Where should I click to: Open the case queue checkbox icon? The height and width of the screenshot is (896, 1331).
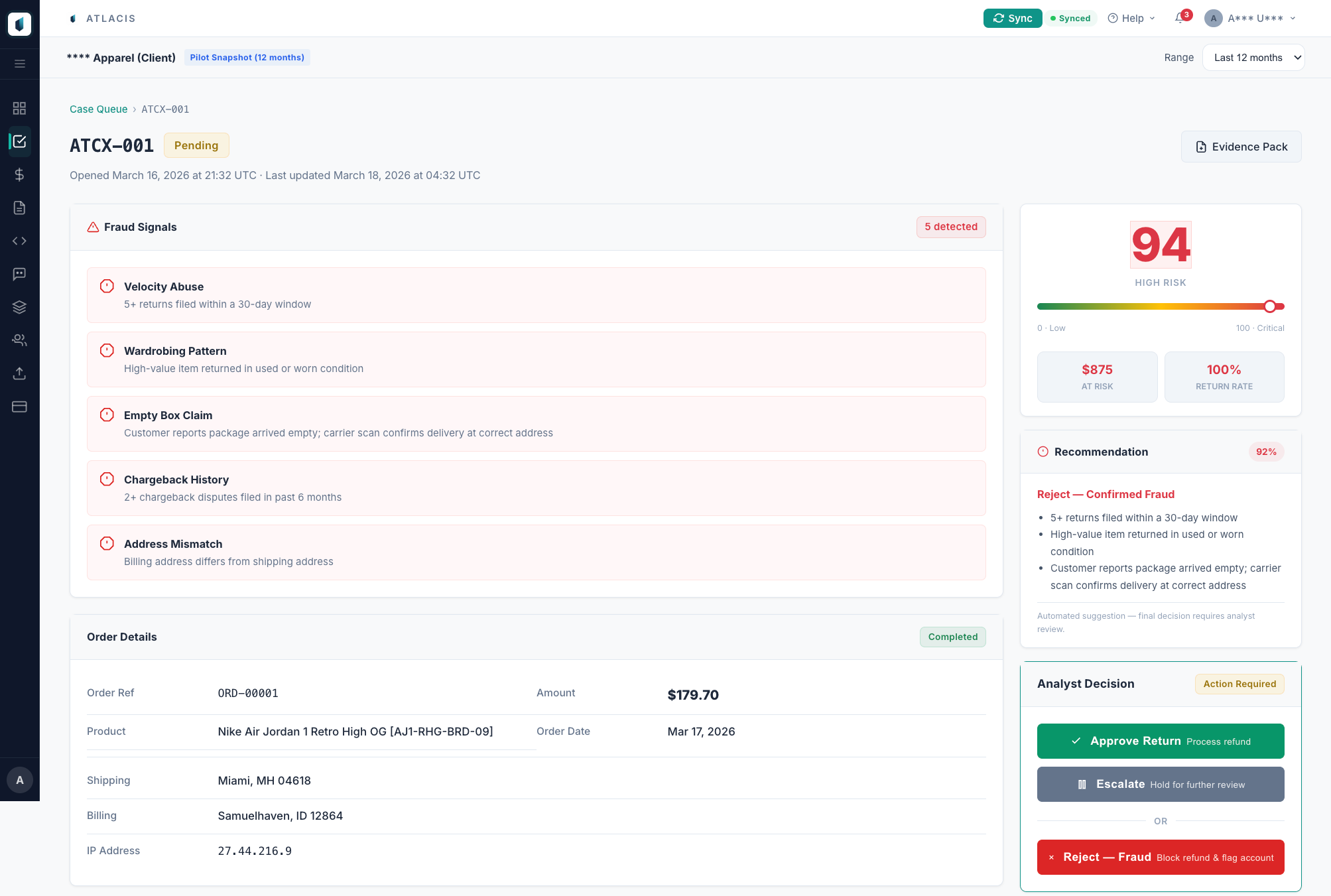(x=20, y=141)
